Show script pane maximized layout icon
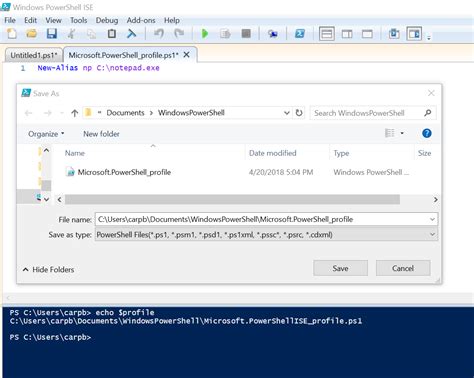 [367, 34]
